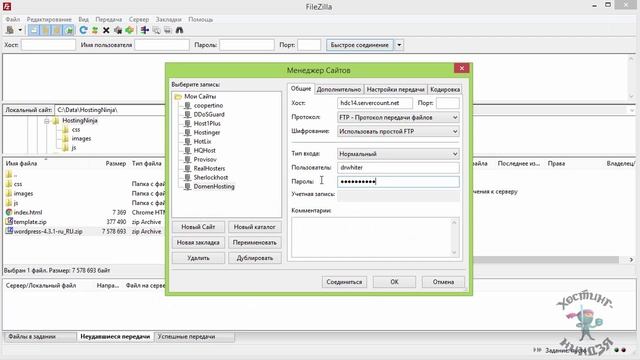The image size is (640, 360).
Task: Click the Новый каталог button
Action: [255, 227]
